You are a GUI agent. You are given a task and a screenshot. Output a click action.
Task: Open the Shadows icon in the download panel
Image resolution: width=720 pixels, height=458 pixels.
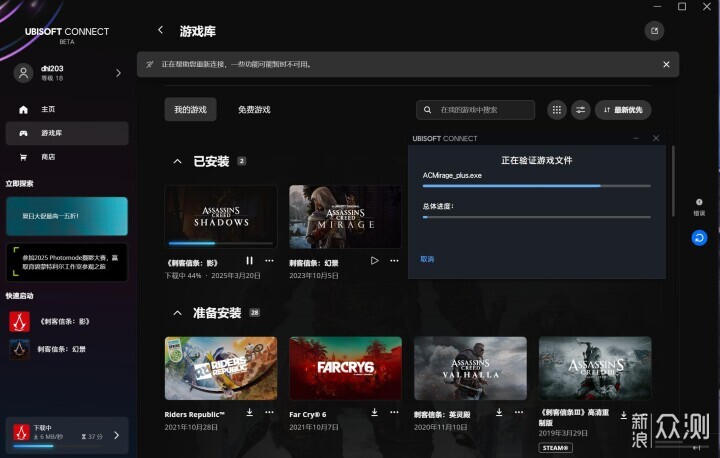(21, 432)
